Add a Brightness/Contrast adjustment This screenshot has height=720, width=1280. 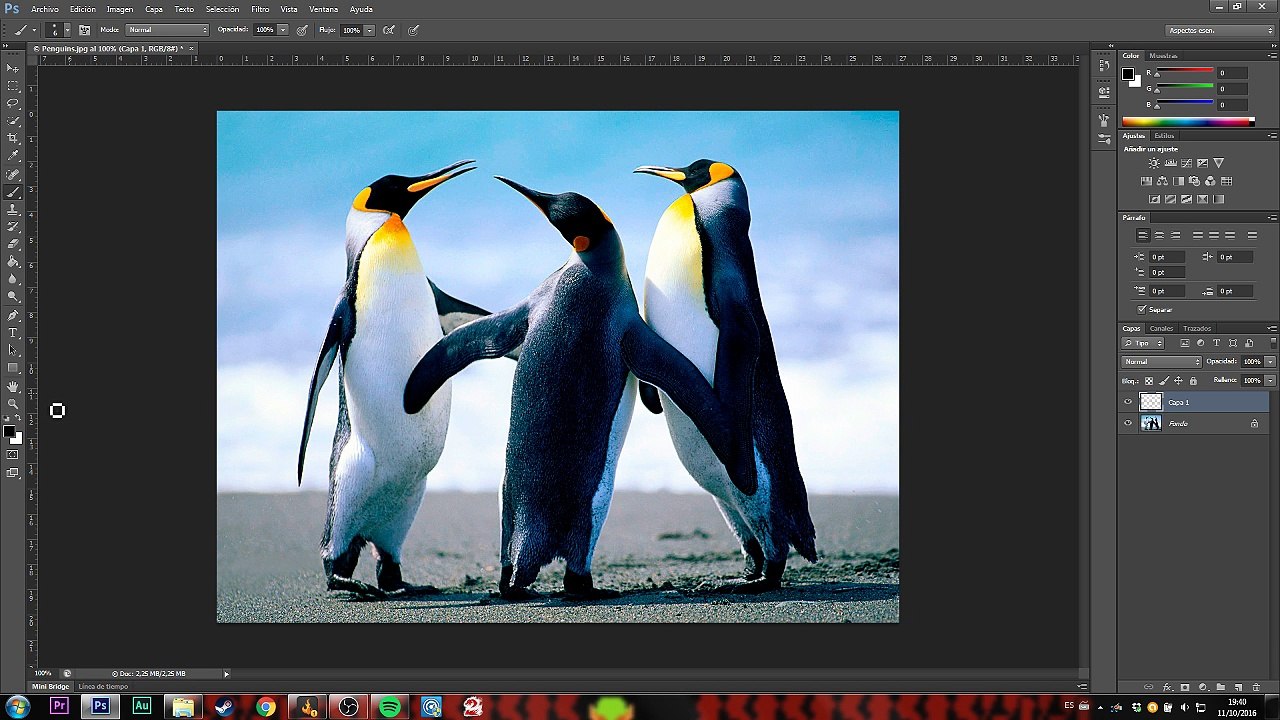click(1154, 163)
